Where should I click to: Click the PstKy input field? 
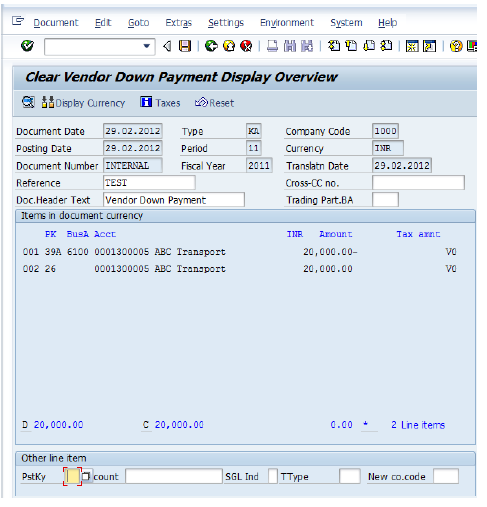(72, 476)
